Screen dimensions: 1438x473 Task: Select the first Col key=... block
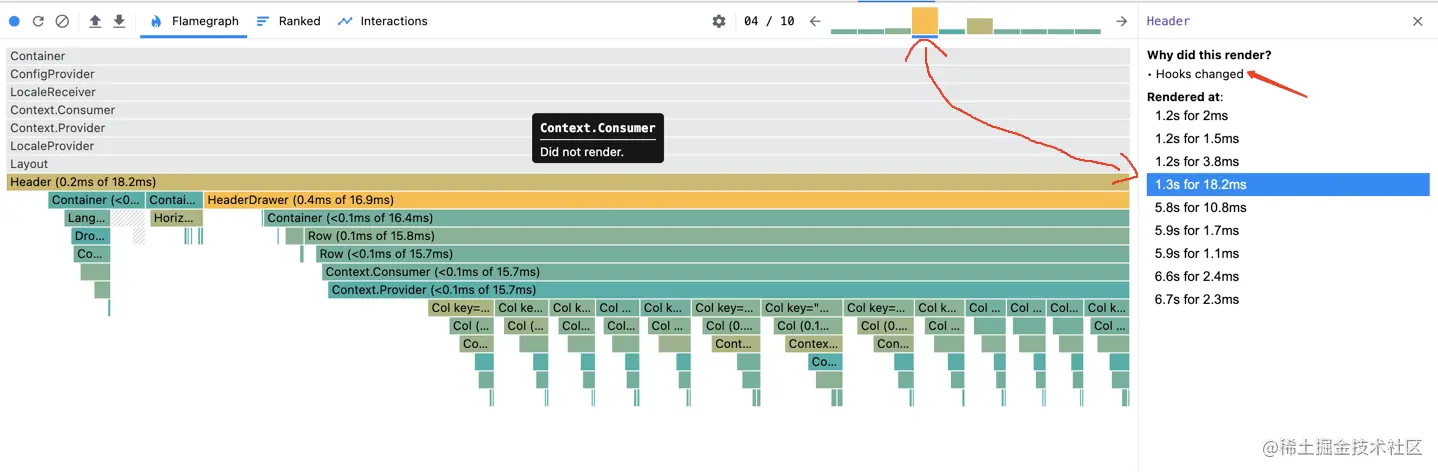[x=461, y=308]
